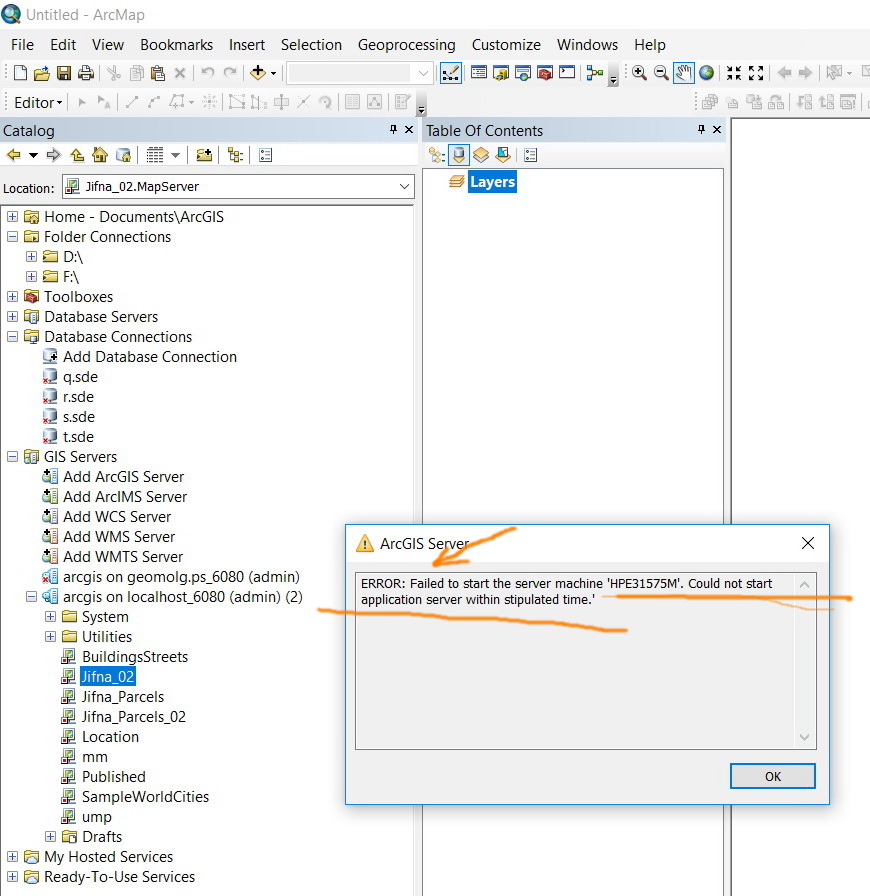
Task: Switch TOC to List By Source
Action: [x=458, y=155]
